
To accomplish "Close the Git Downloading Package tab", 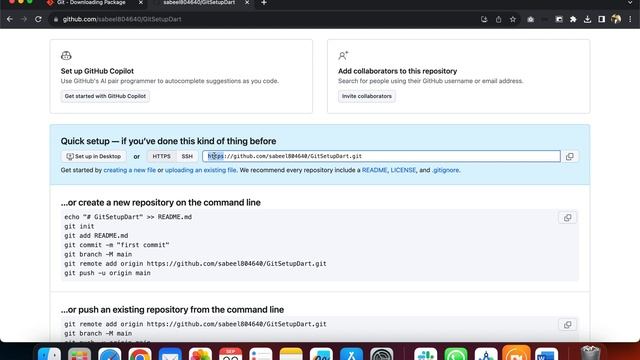I will tap(141, 3).
